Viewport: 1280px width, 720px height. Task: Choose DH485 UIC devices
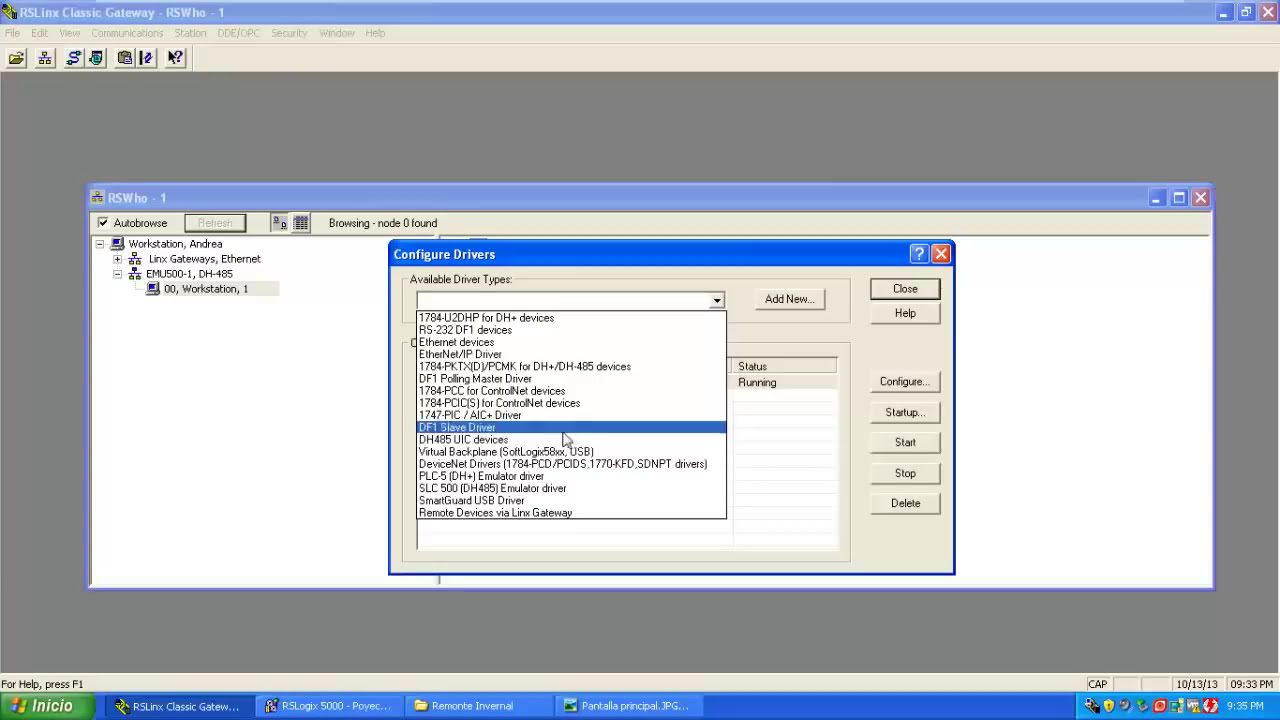coord(571,440)
